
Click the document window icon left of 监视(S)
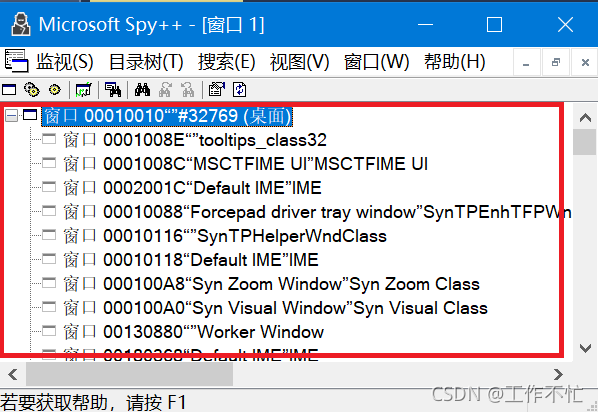[16, 61]
